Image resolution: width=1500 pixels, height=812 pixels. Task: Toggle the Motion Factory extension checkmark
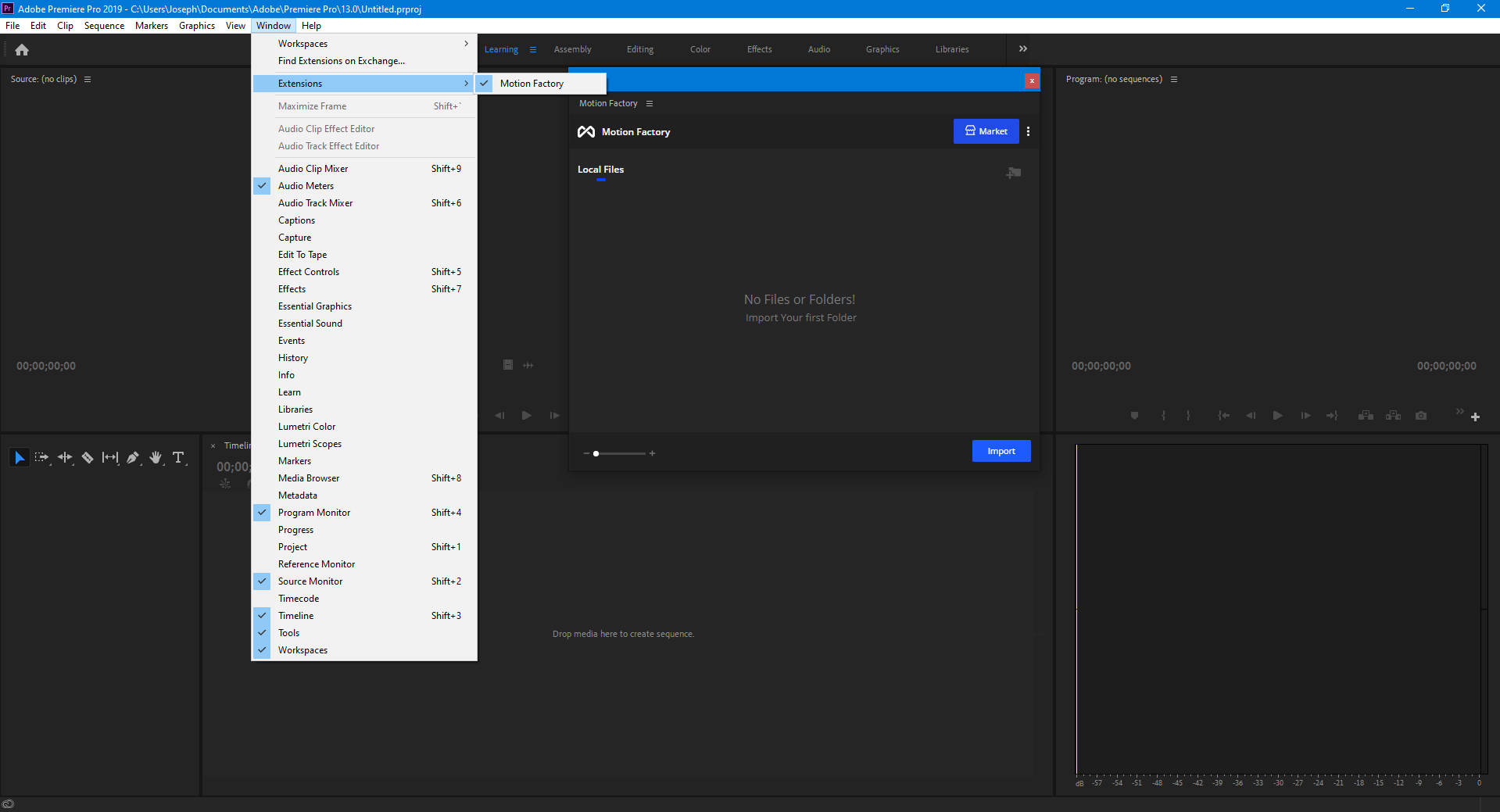pyautogui.click(x=485, y=84)
